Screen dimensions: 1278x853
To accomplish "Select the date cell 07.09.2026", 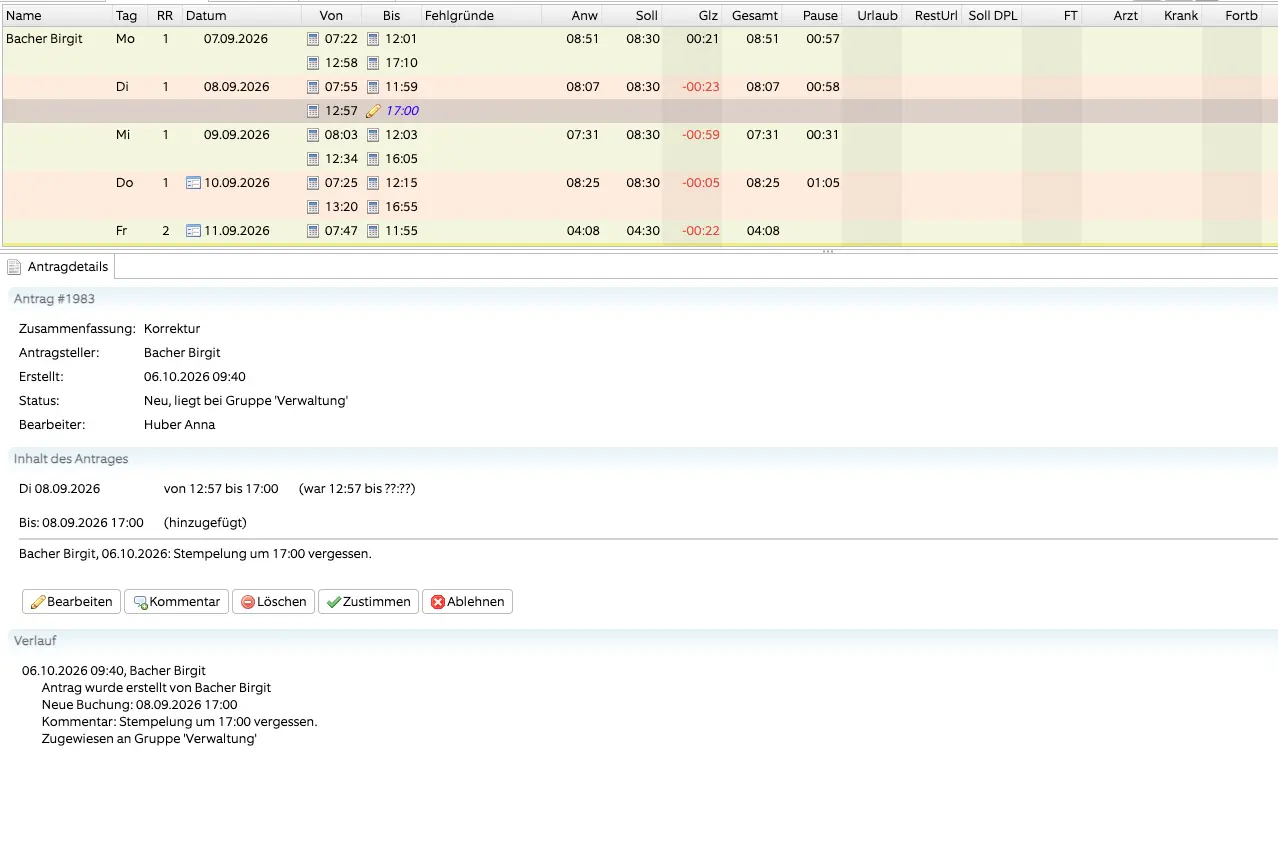I will pos(236,39).
